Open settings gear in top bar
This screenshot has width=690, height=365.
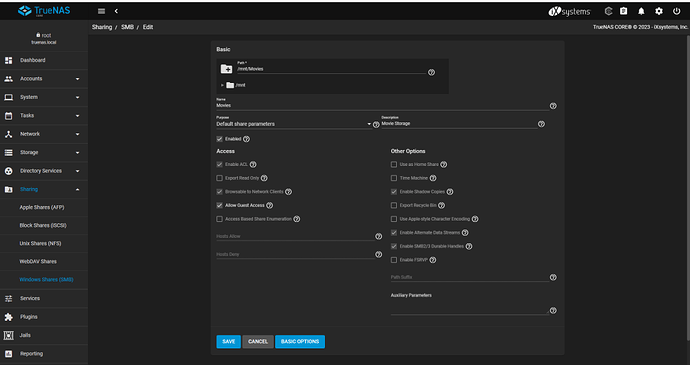[659, 11]
